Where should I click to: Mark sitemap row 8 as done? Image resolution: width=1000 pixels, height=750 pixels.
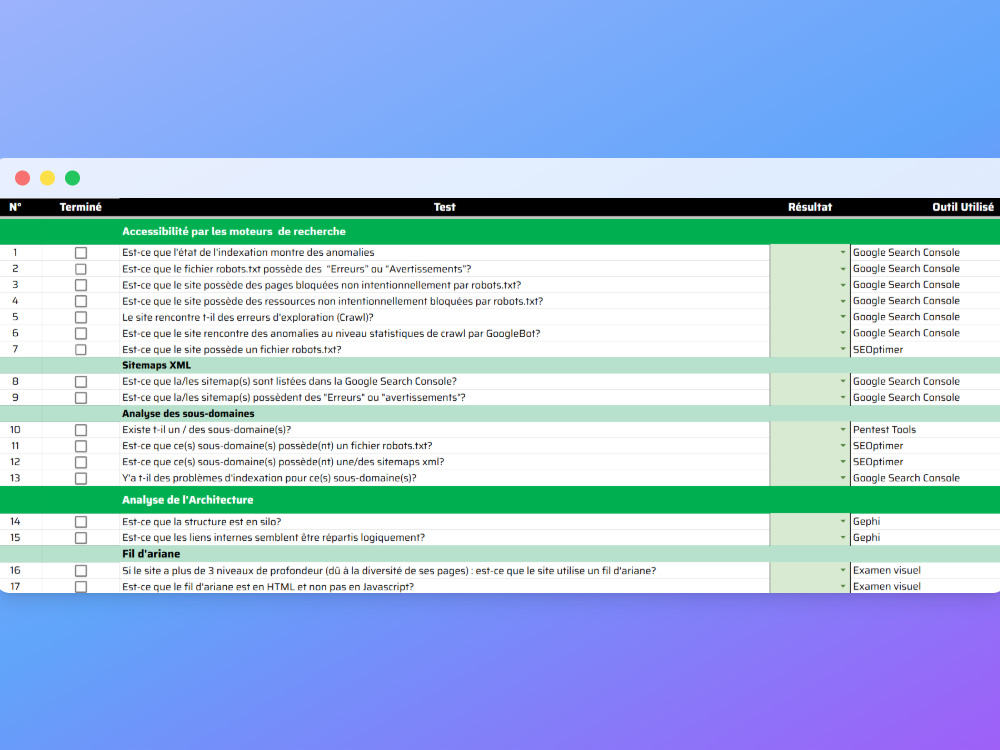pyautogui.click(x=81, y=381)
